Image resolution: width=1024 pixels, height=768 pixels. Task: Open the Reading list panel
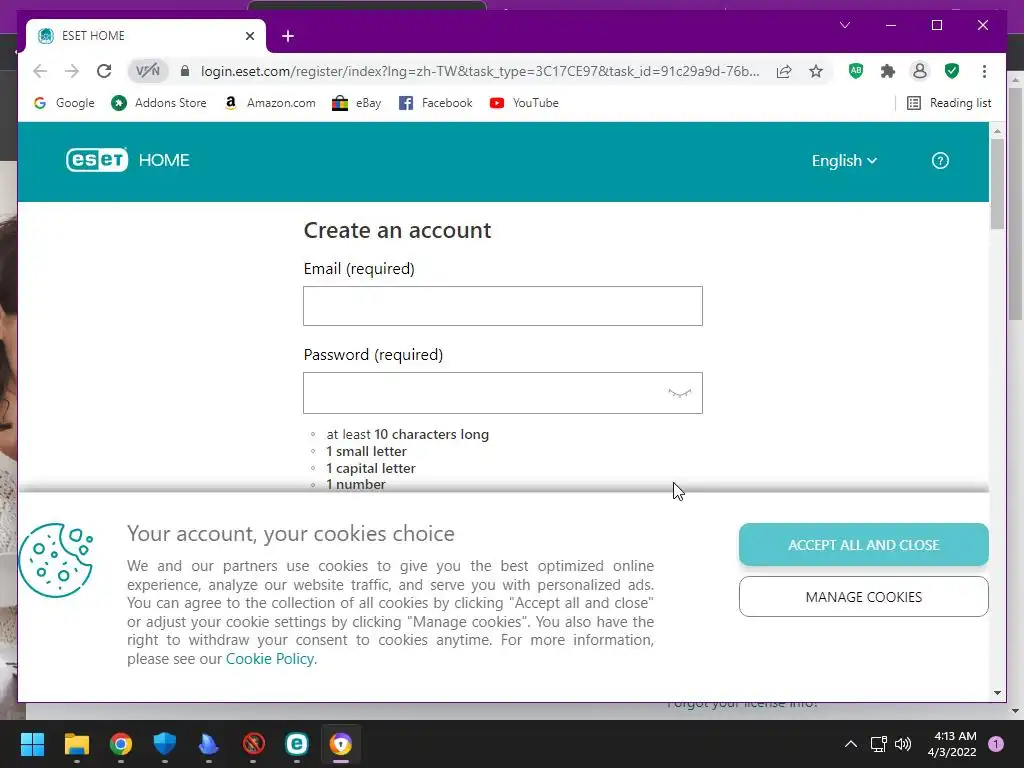coord(949,103)
